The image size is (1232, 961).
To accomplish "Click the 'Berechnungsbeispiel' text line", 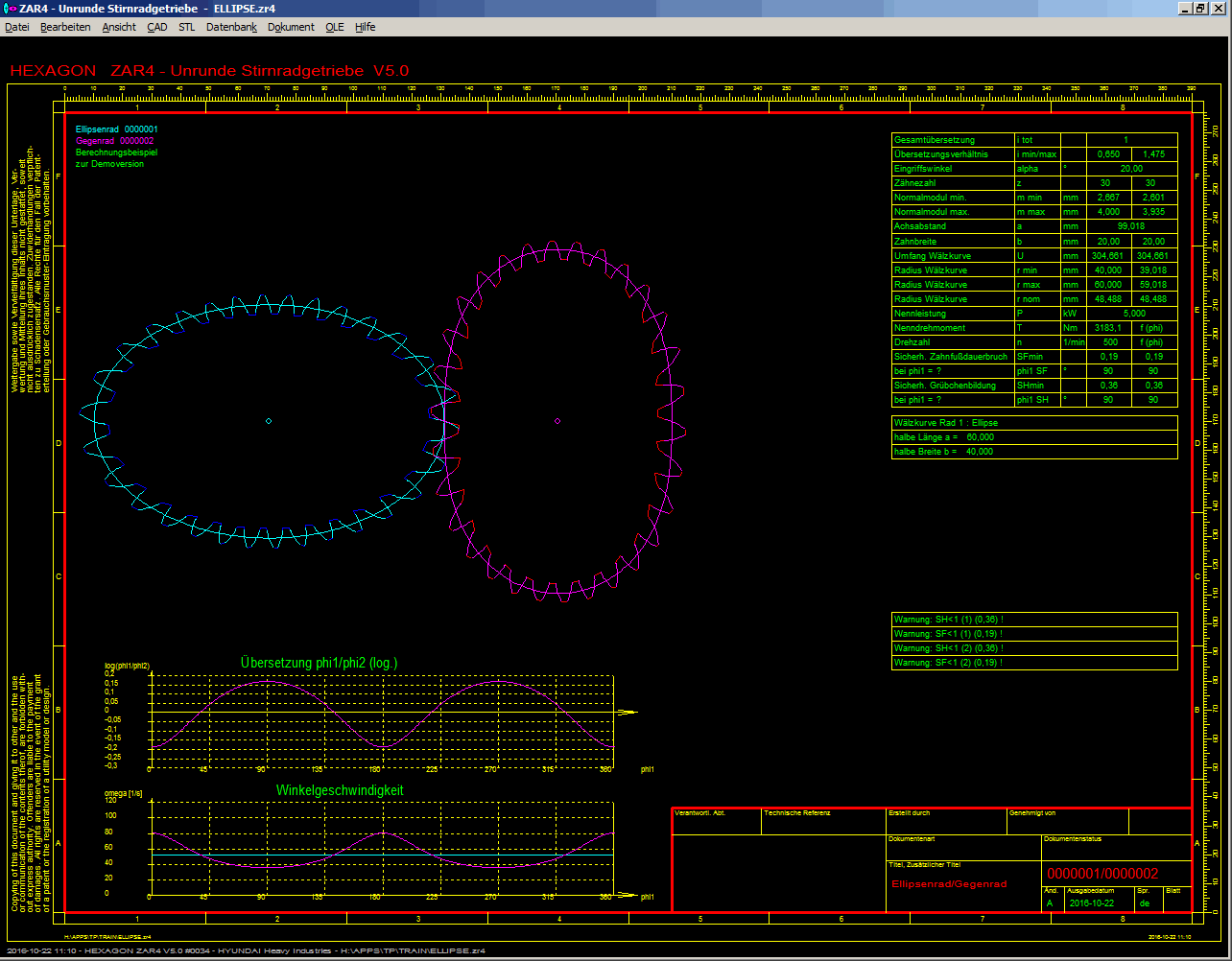I will click(x=116, y=152).
